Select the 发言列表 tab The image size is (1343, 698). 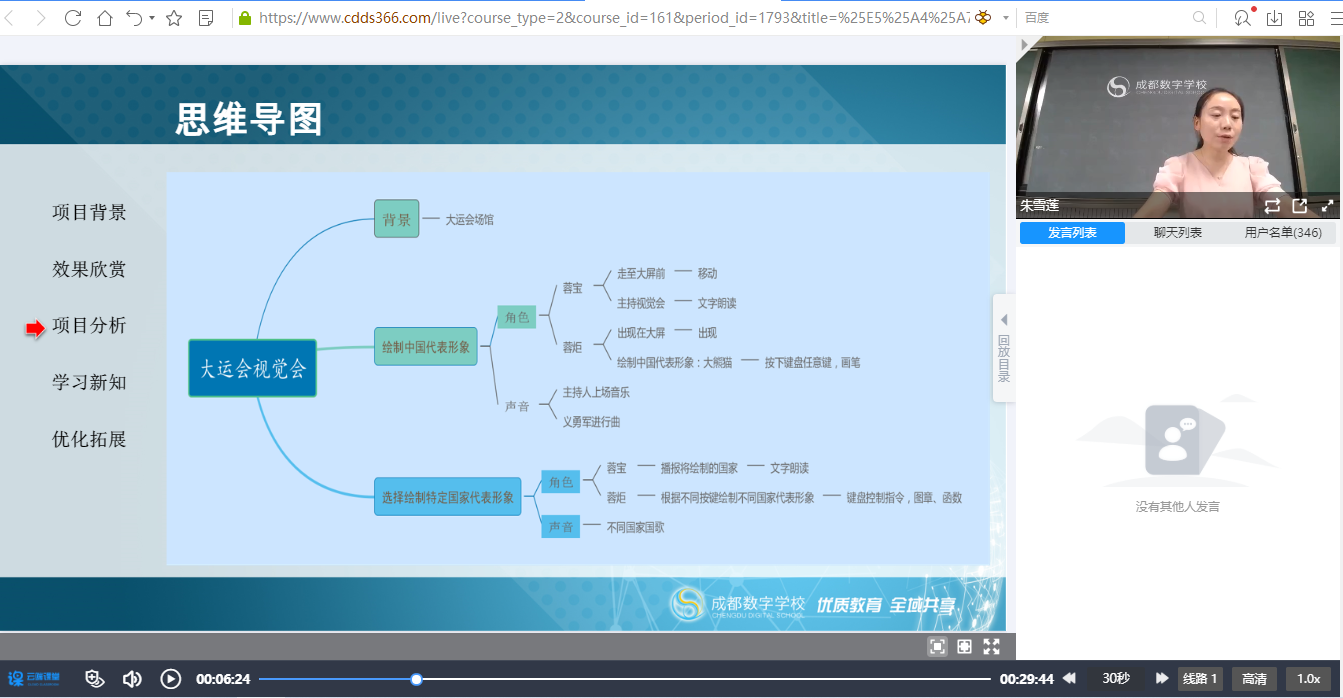pyautogui.click(x=1072, y=233)
